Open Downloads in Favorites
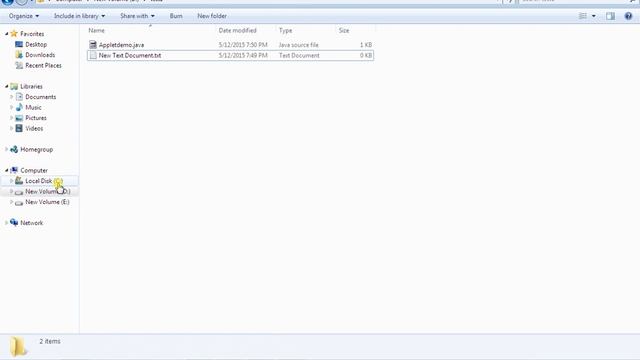 coord(40,55)
